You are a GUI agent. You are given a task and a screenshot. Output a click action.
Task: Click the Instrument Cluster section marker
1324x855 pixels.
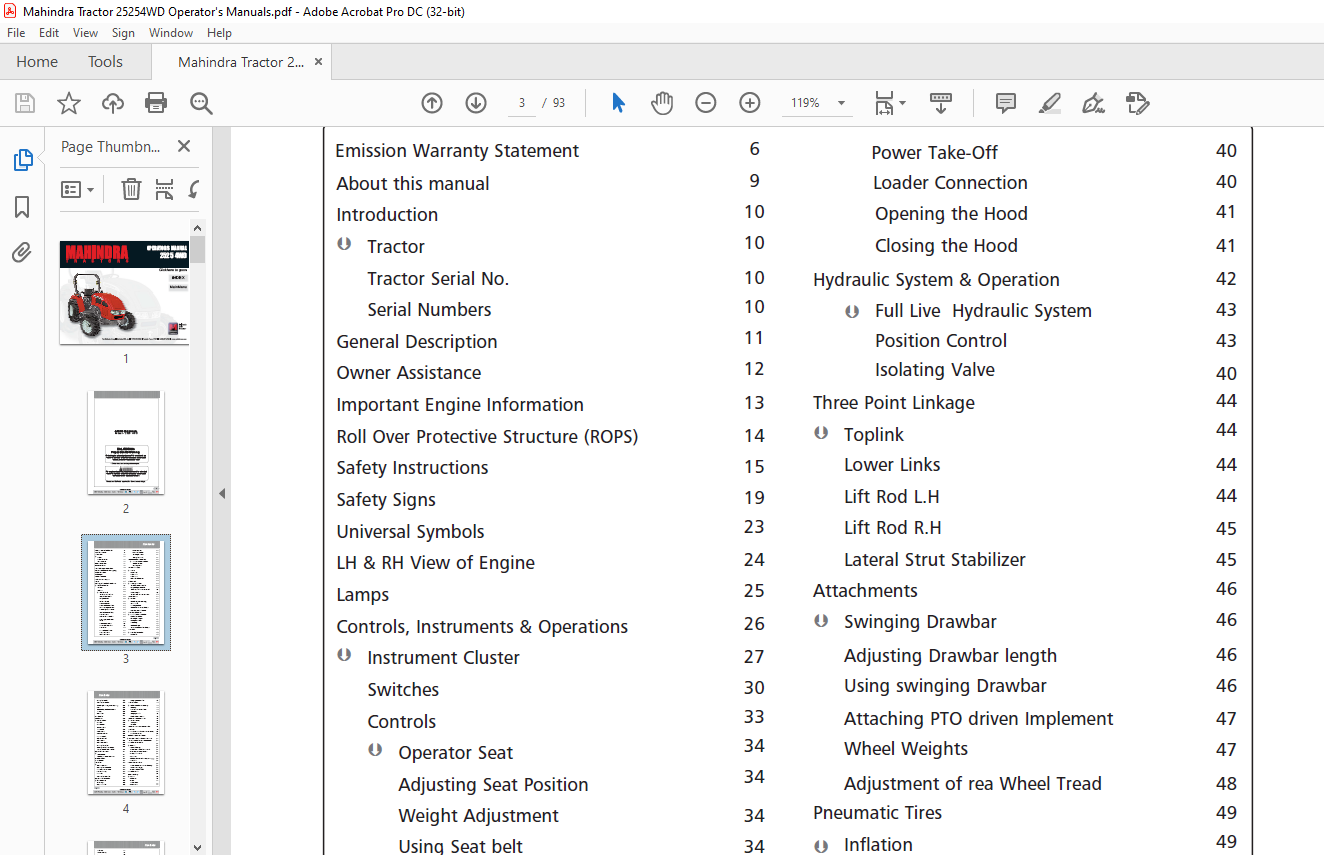pyautogui.click(x=344, y=655)
